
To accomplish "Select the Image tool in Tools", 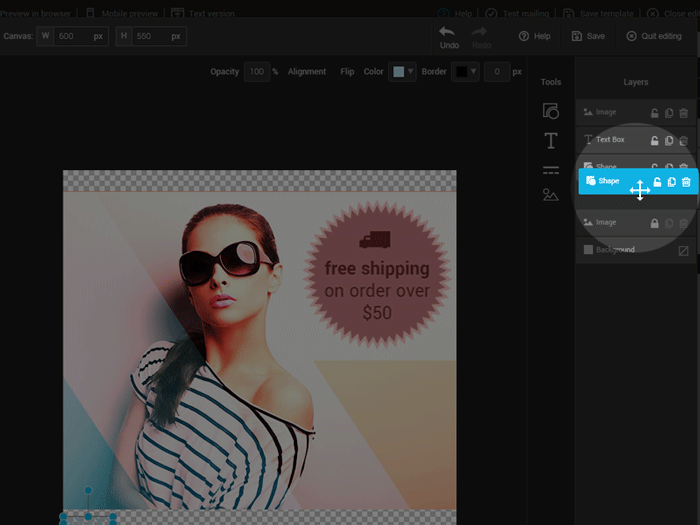I will tap(550, 195).
